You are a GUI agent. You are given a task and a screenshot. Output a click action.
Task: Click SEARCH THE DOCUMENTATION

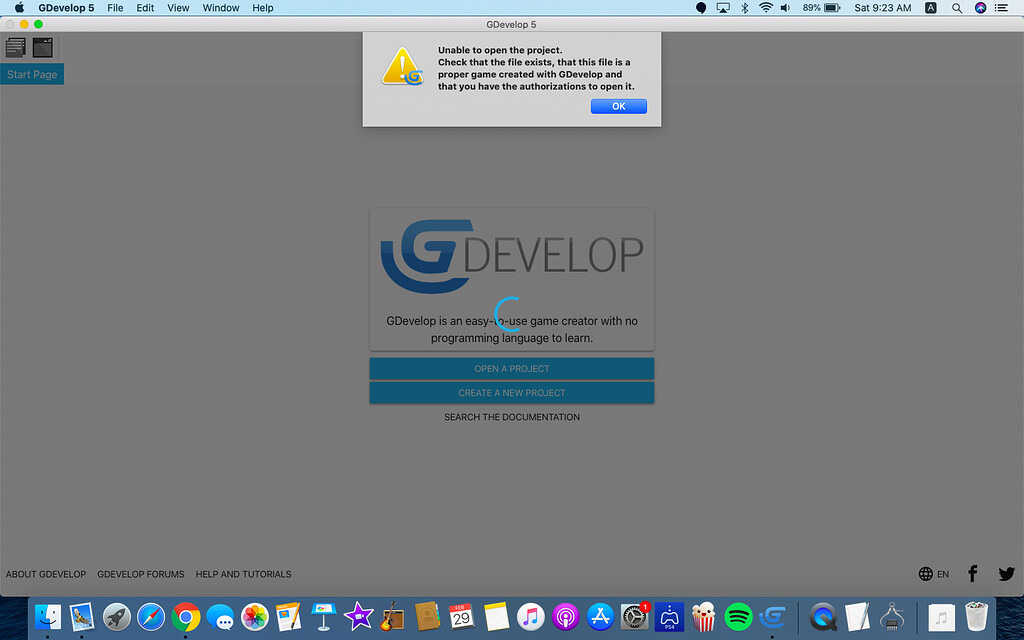[511, 417]
